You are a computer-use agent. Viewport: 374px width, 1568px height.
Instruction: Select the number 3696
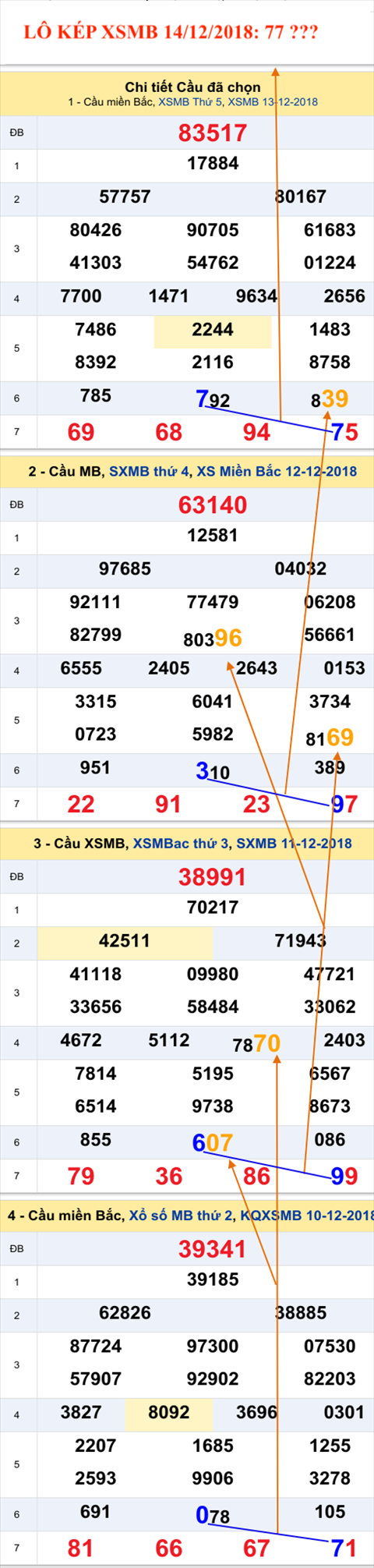pos(256,1412)
